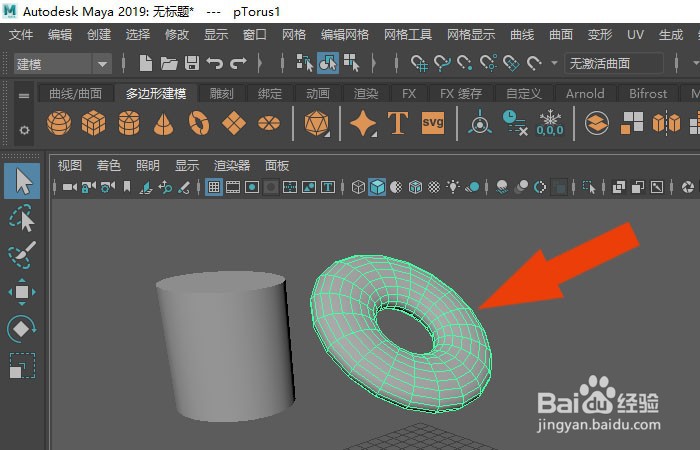The width and height of the screenshot is (700, 450).
Task: Click the New Scene icon
Action: tap(146, 63)
